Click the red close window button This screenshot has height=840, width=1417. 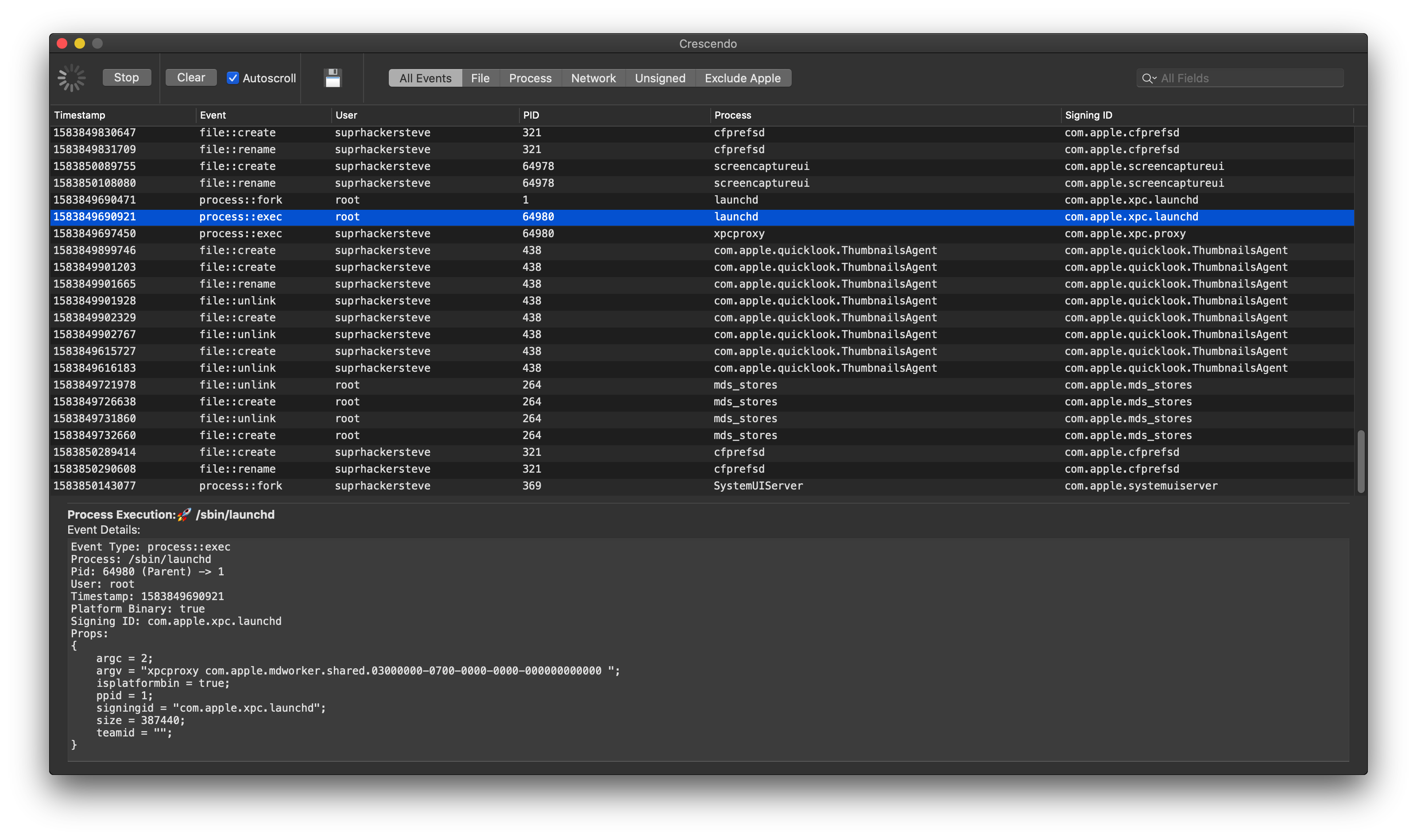[x=62, y=43]
